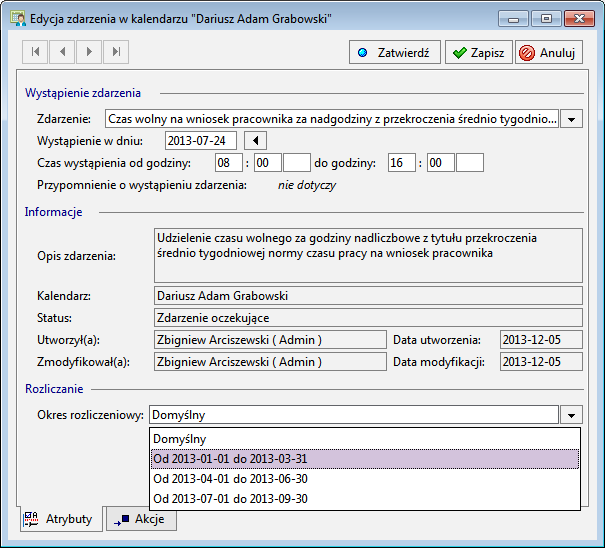Image resolution: width=605 pixels, height=548 pixels.
Task: Click the previous record arrow
Action: click(62, 52)
